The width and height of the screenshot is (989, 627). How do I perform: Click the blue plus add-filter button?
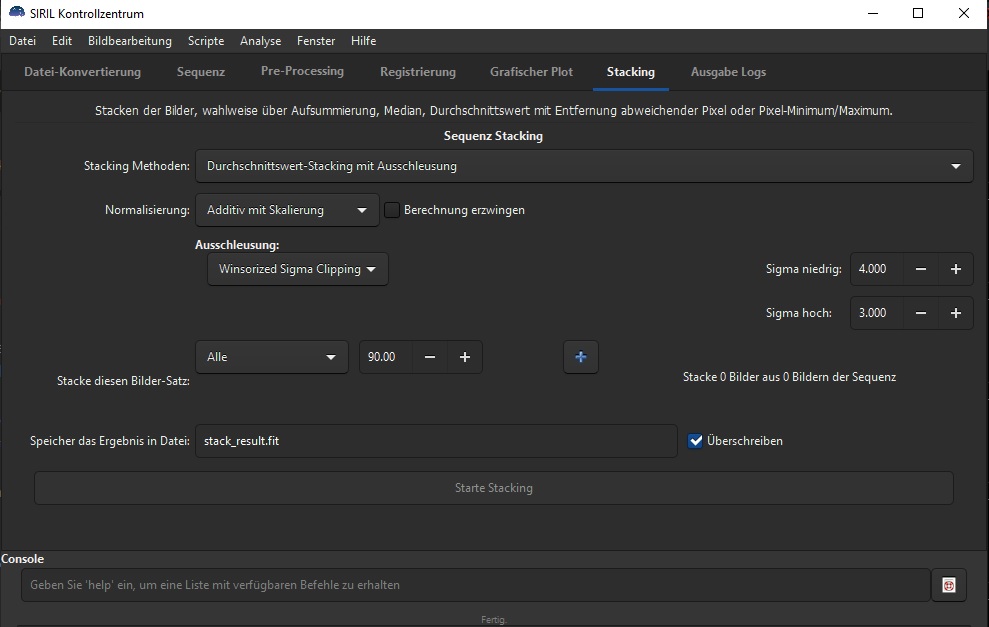point(580,357)
